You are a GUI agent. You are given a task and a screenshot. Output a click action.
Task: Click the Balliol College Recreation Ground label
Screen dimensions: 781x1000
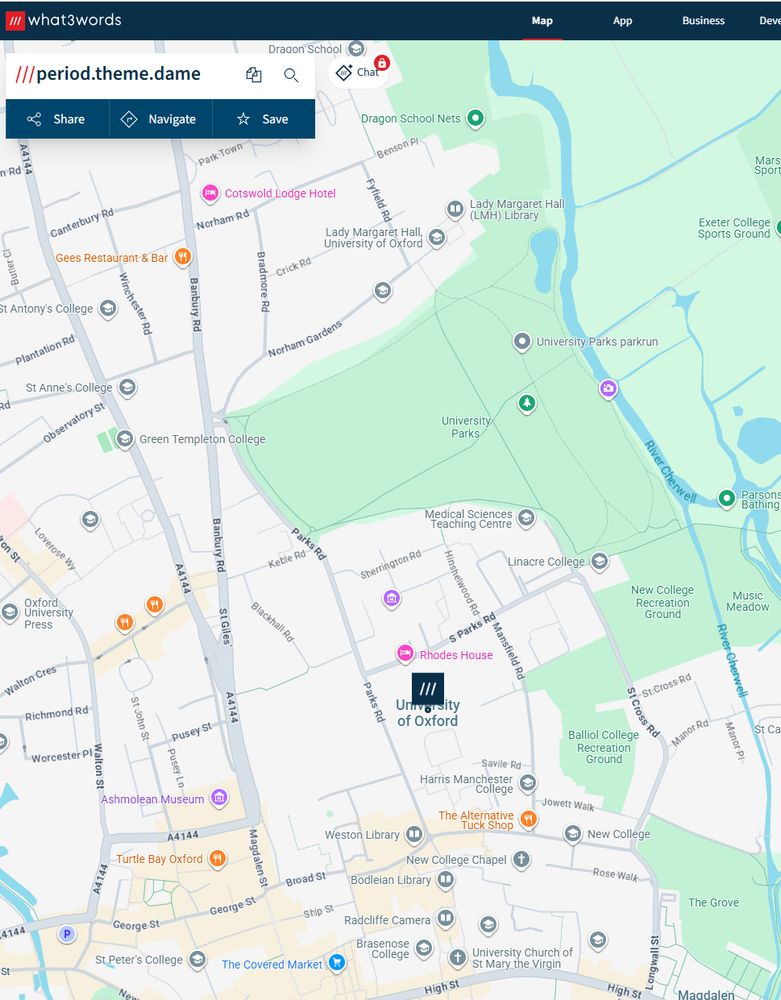point(603,747)
